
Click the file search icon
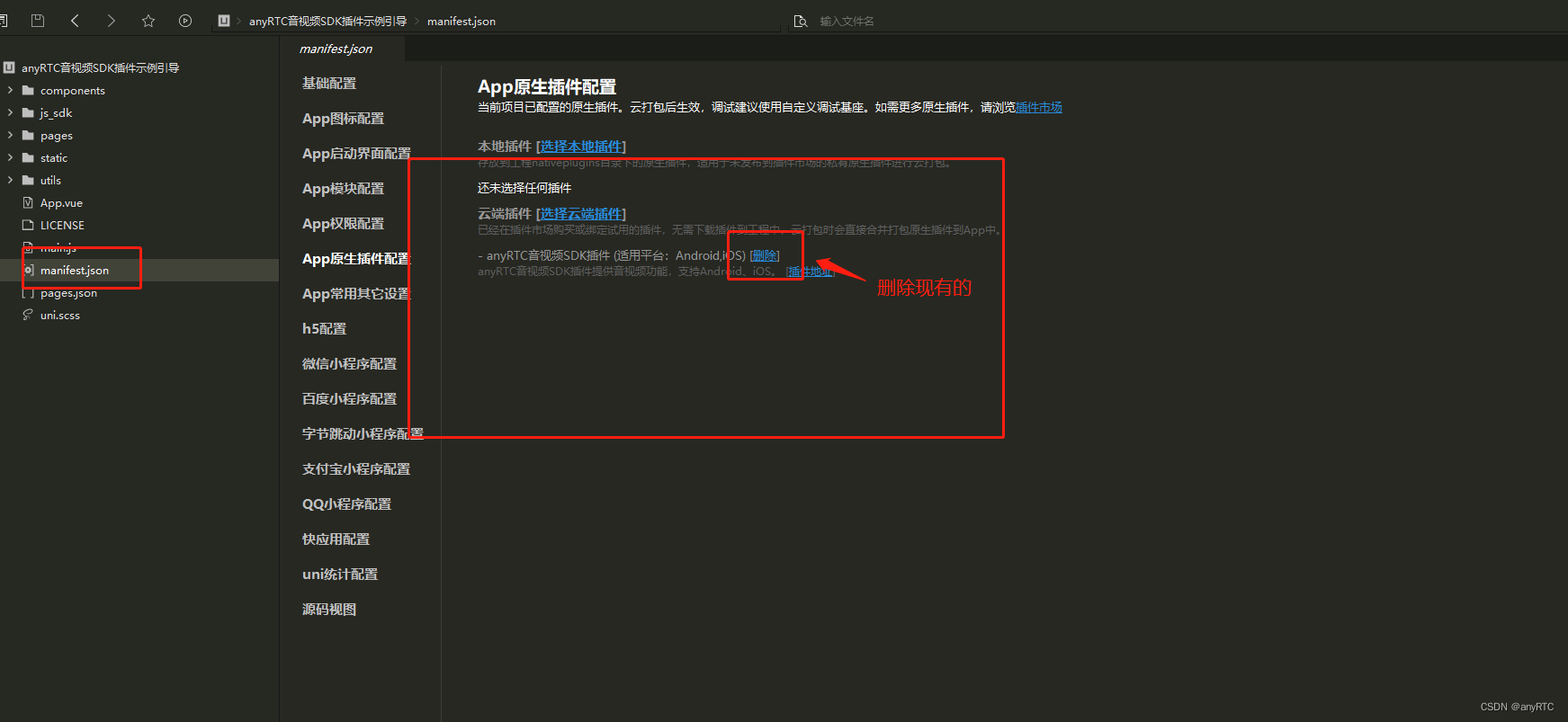tap(801, 21)
